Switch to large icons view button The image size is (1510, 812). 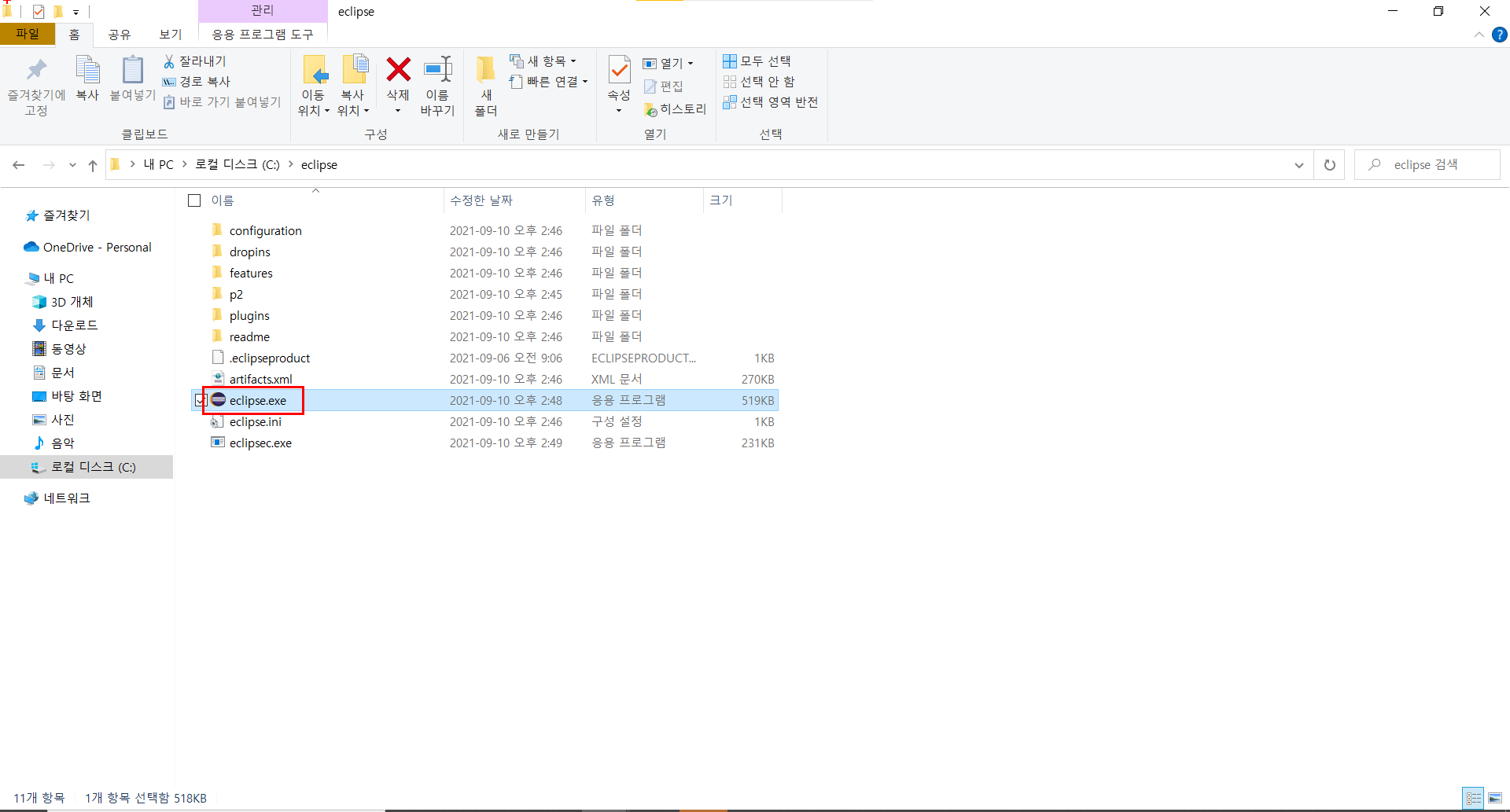click(1495, 799)
